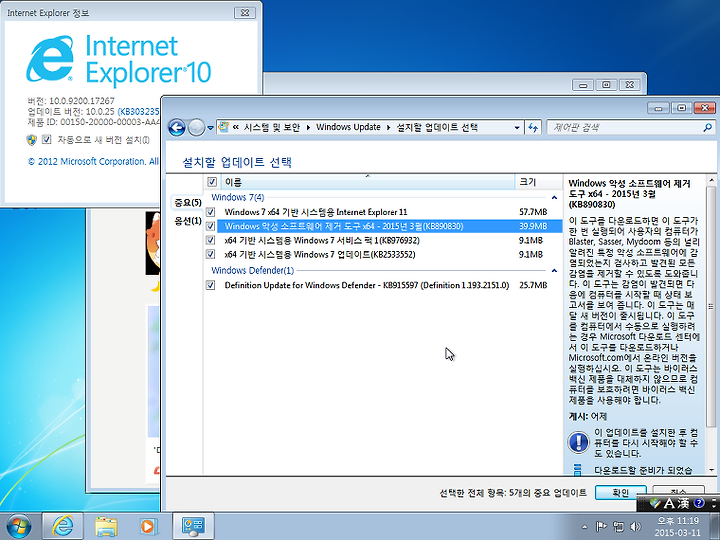Click the A input mode icon on language bar

(669, 504)
